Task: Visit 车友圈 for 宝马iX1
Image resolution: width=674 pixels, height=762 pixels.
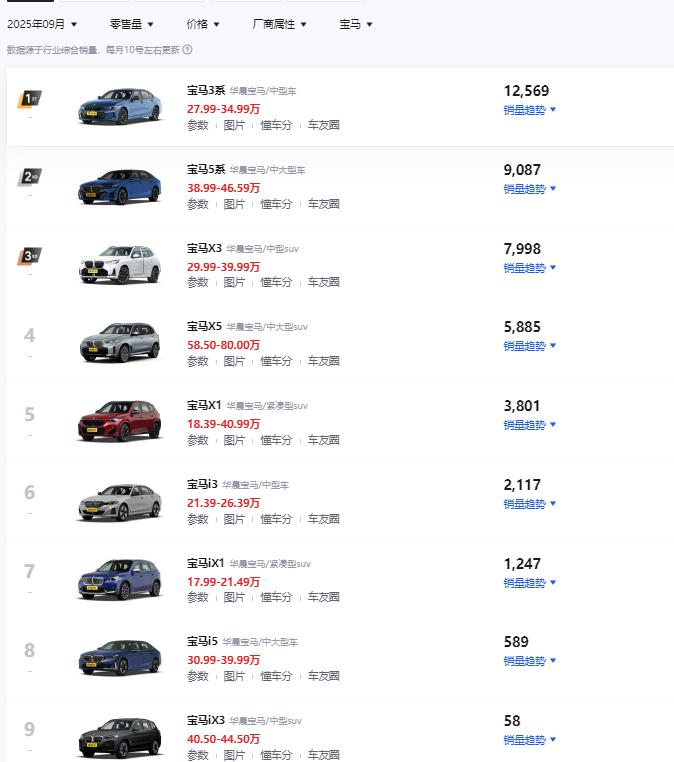Action: pos(323,597)
